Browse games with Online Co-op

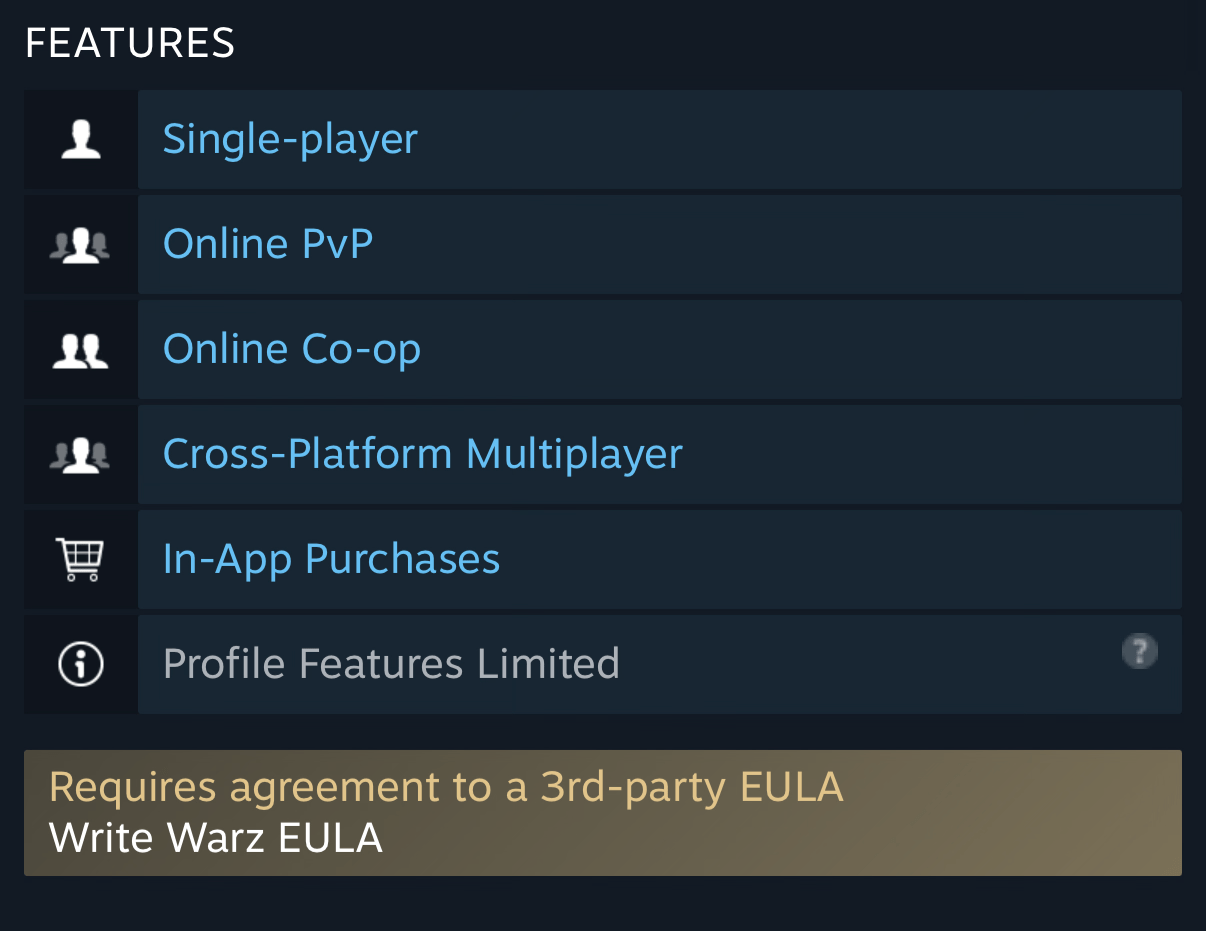tap(291, 349)
